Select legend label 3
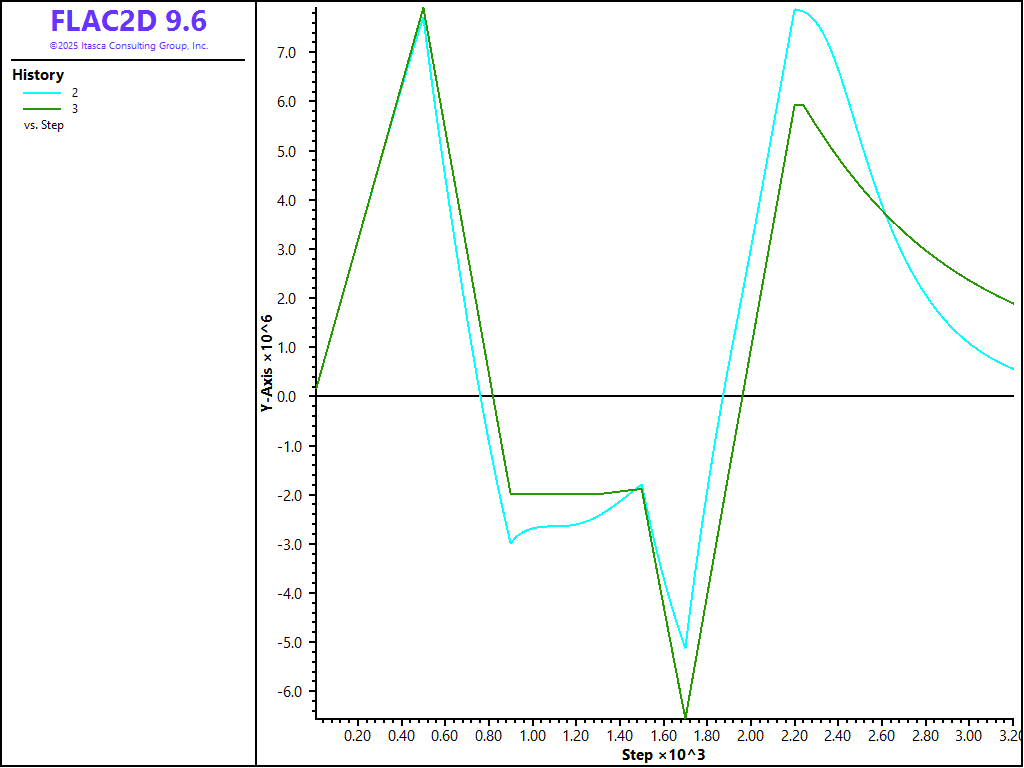Image resolution: width=1024 pixels, height=768 pixels. tap(75, 108)
